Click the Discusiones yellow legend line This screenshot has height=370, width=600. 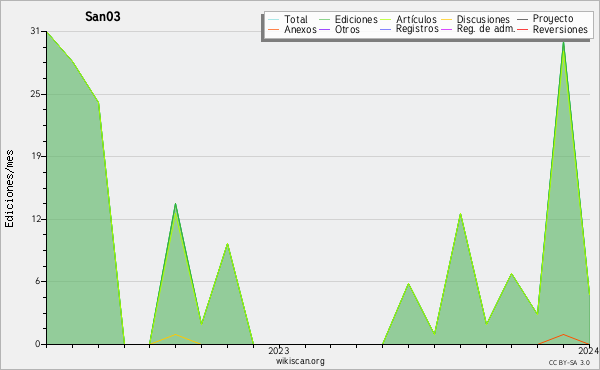447,19
